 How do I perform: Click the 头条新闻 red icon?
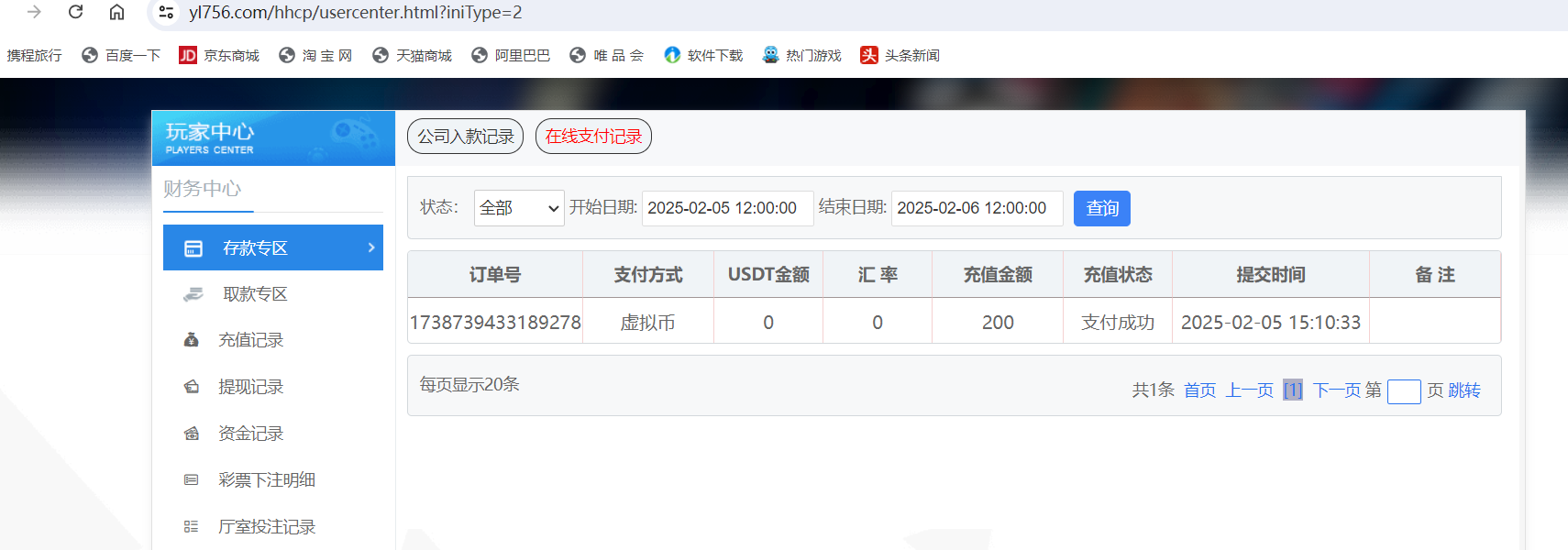869,55
